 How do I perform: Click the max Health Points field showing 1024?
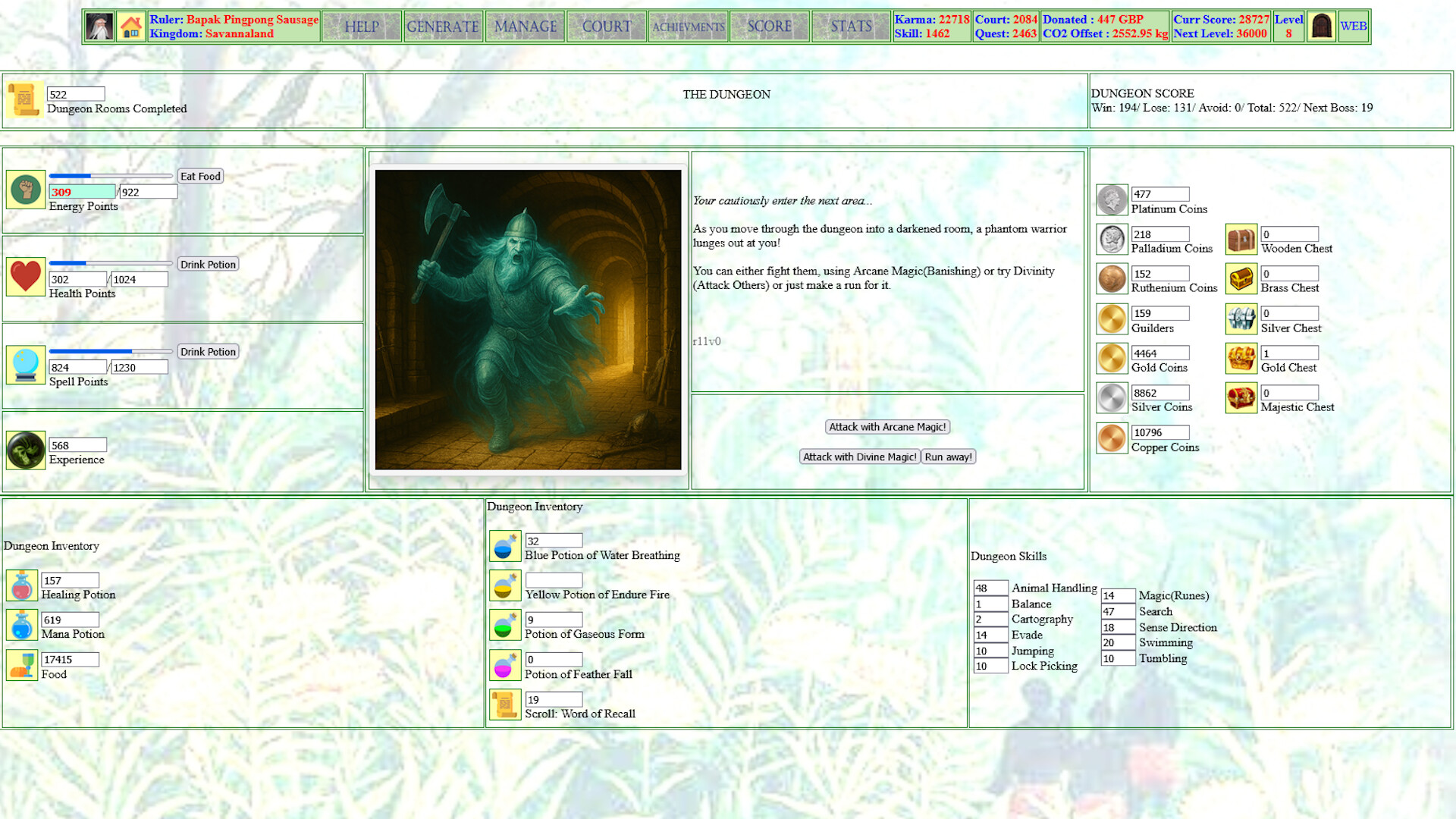click(139, 279)
